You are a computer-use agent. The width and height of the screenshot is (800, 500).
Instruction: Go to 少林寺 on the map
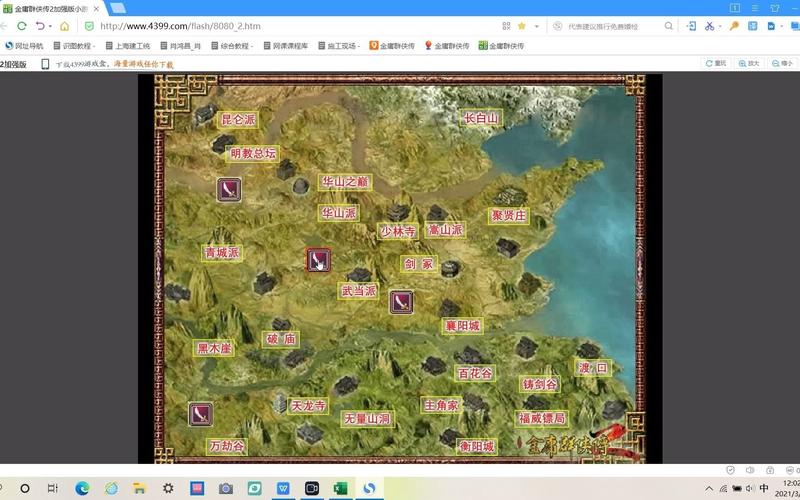(398, 231)
